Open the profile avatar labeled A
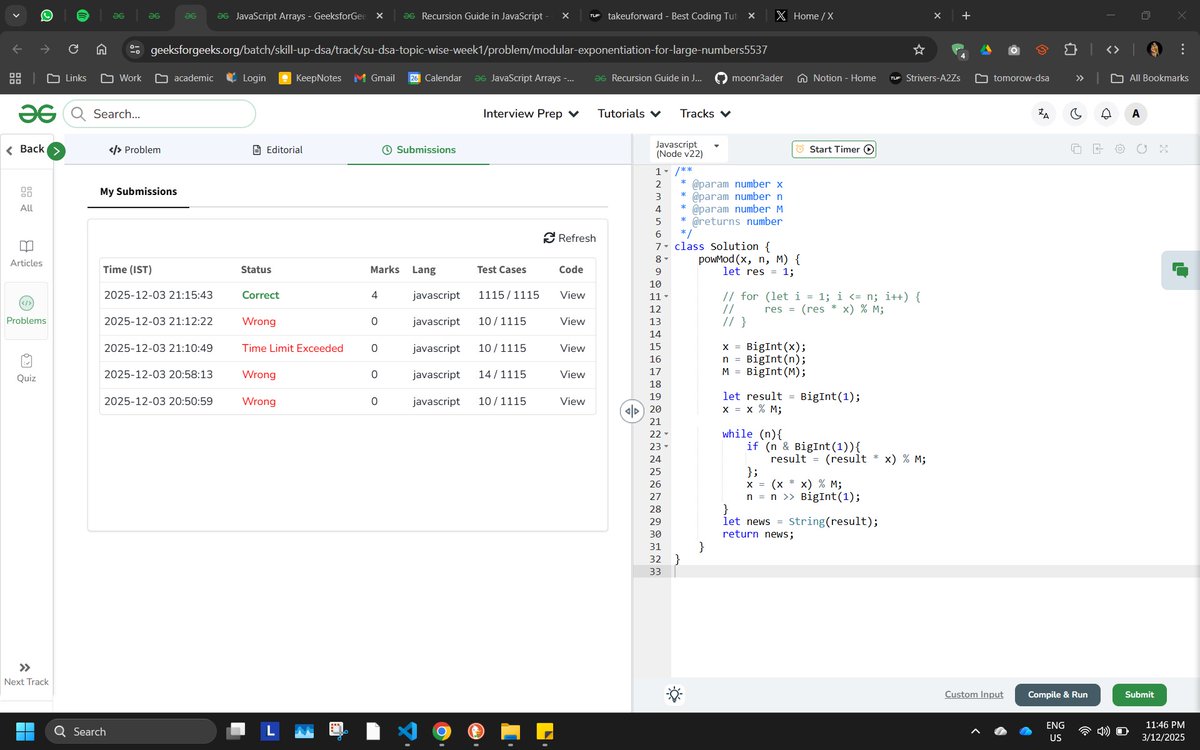The image size is (1200, 750). 1135,114
